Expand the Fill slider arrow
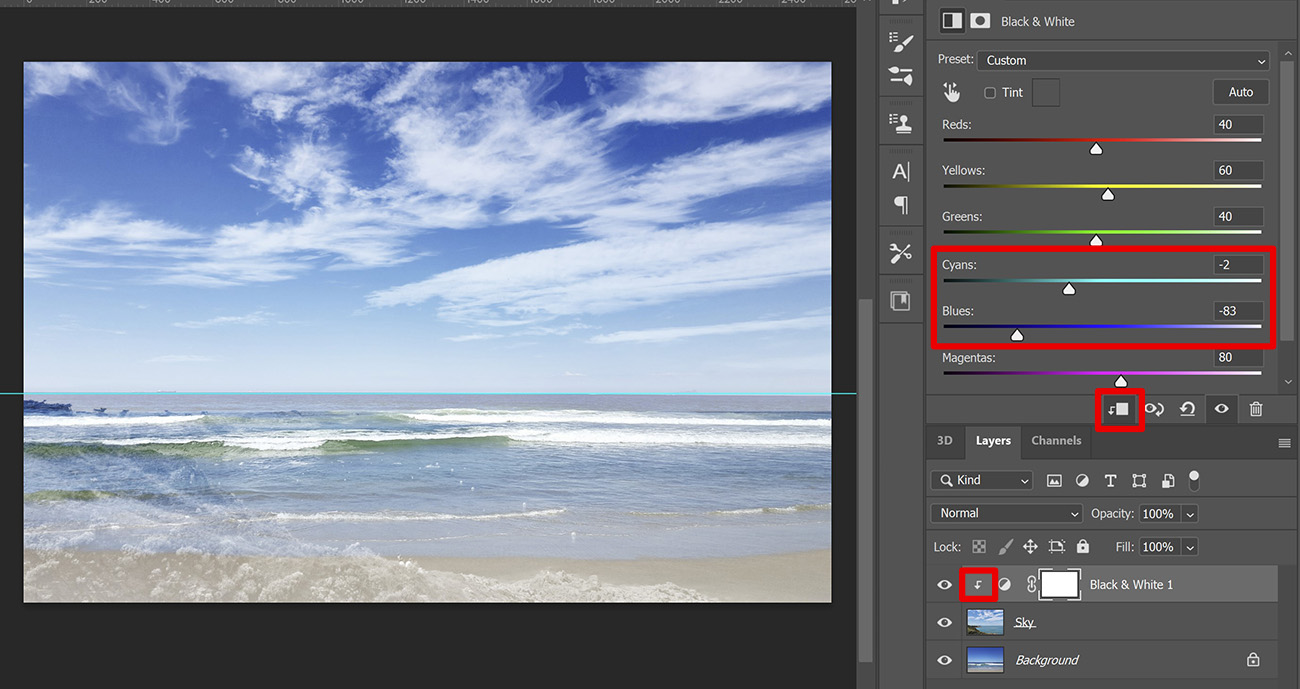1300x689 pixels. [x=1190, y=547]
